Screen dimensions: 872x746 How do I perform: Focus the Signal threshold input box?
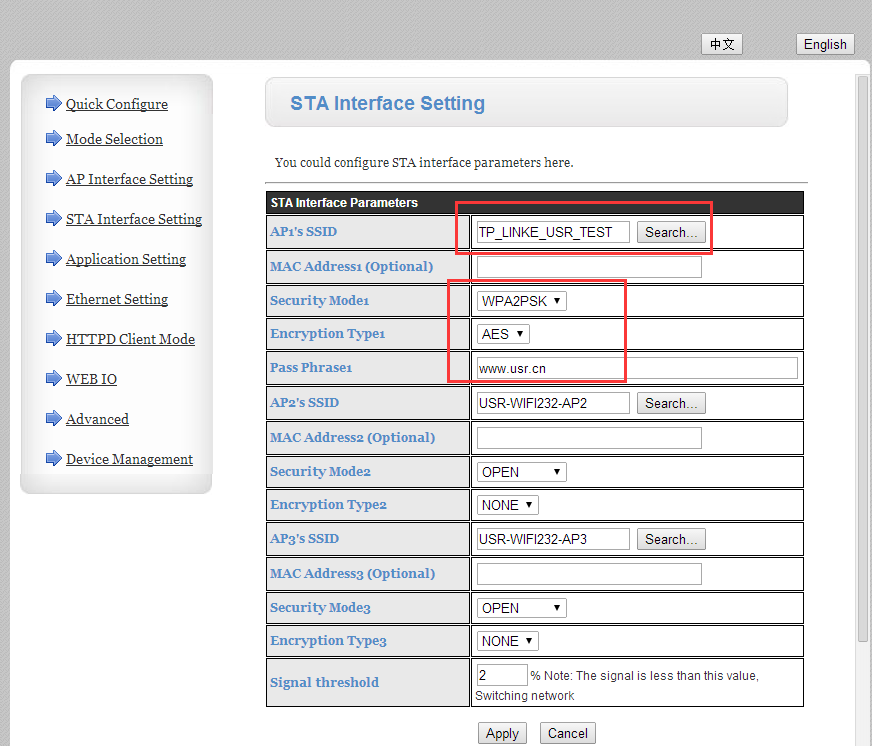coord(501,675)
